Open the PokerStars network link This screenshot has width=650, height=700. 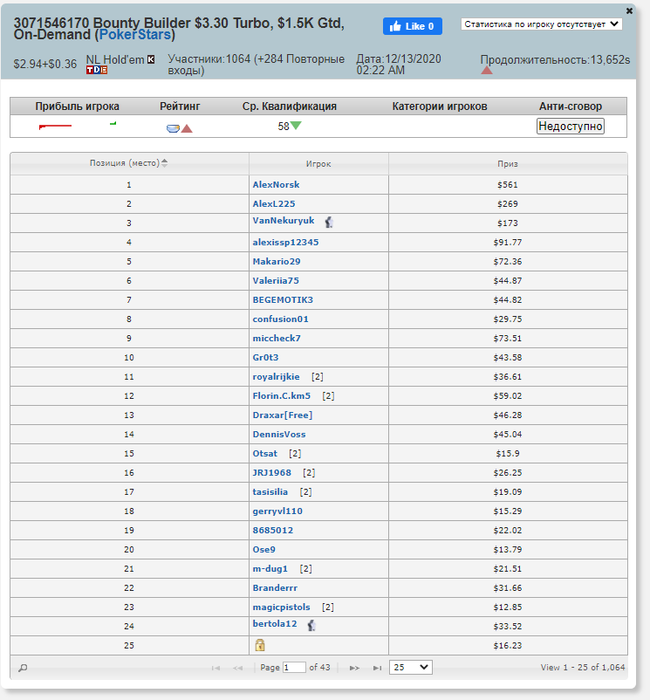click(x=135, y=34)
